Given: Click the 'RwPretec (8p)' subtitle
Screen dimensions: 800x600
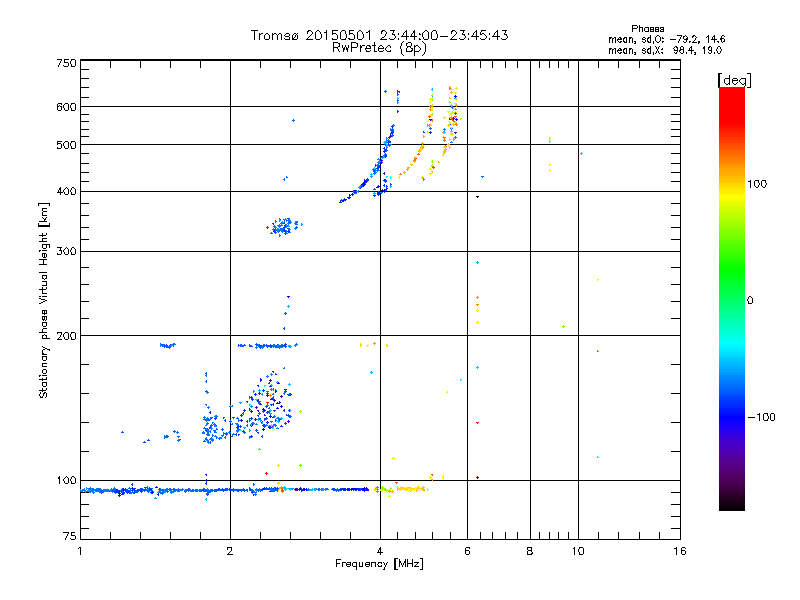Looking at the screenshot, I should pyautogui.click(x=379, y=48).
